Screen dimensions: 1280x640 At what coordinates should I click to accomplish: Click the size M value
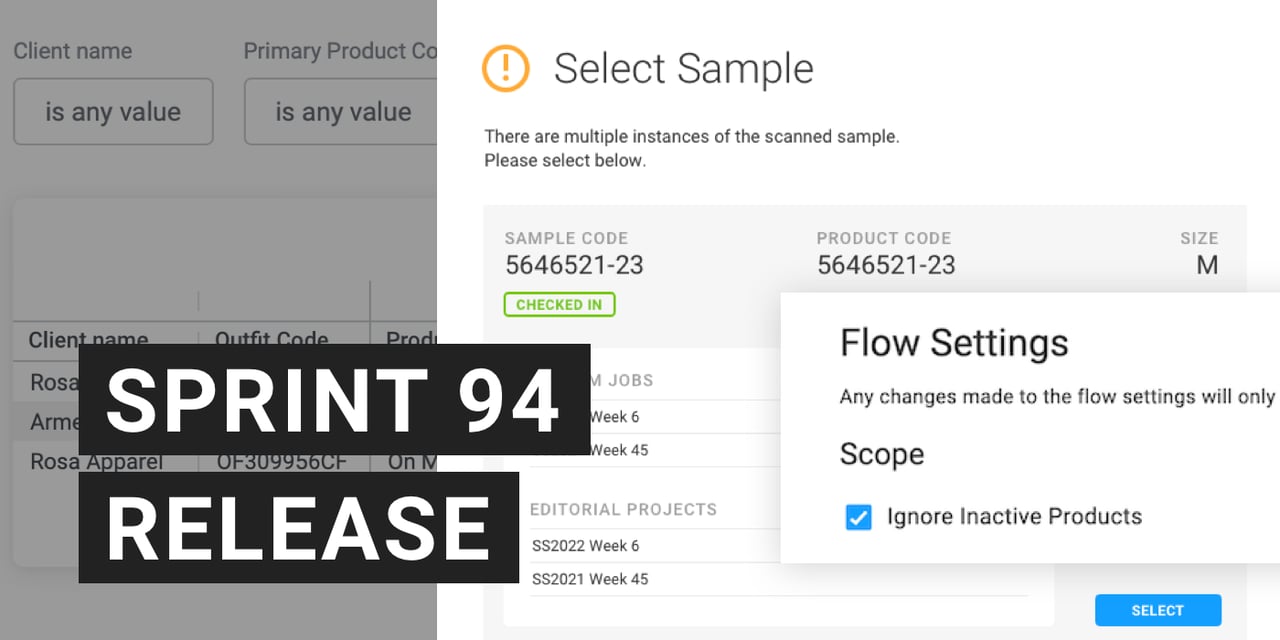coord(1207,265)
